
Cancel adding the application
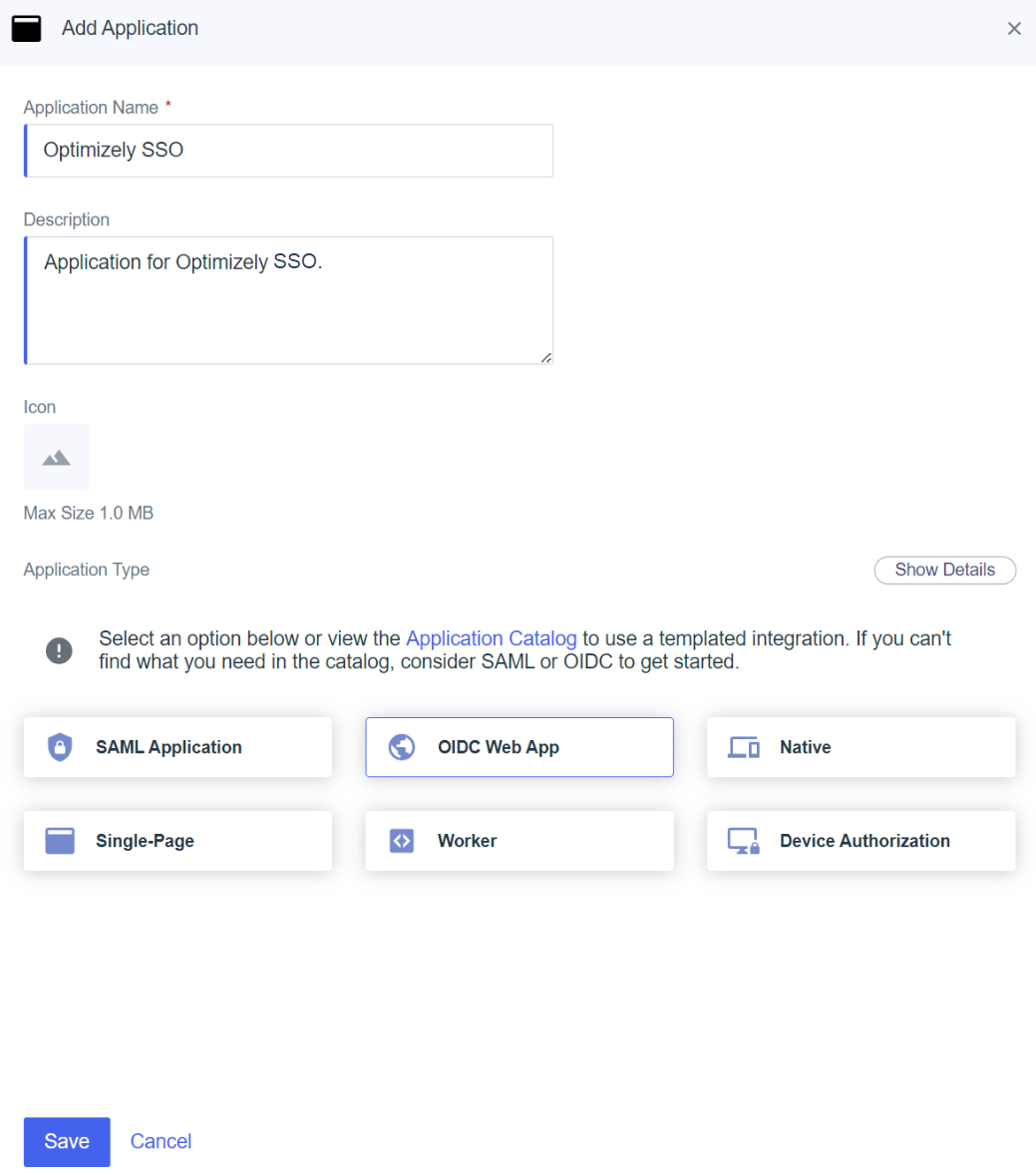tap(162, 1141)
